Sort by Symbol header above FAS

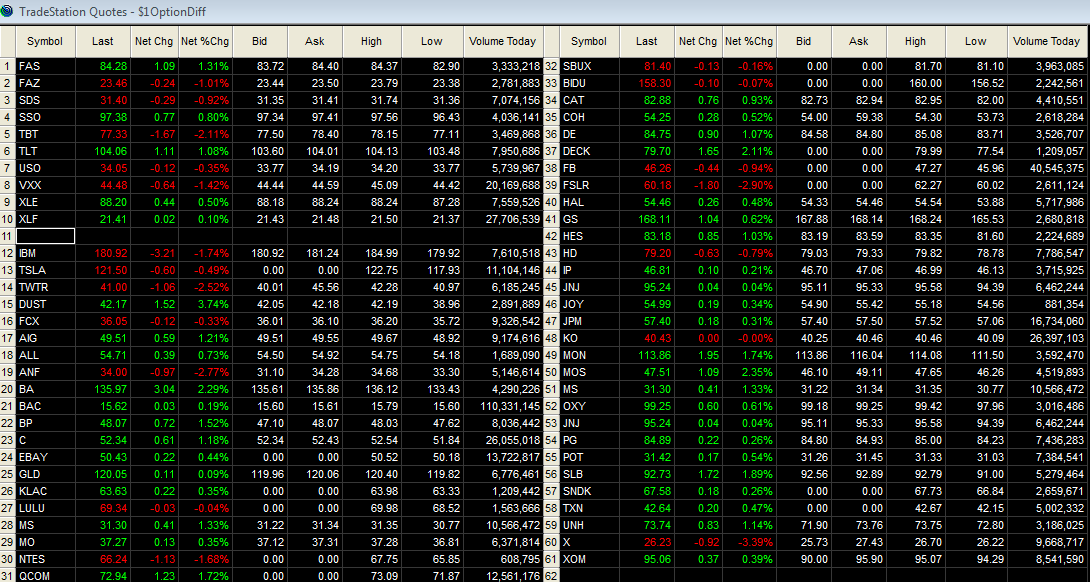pos(45,42)
